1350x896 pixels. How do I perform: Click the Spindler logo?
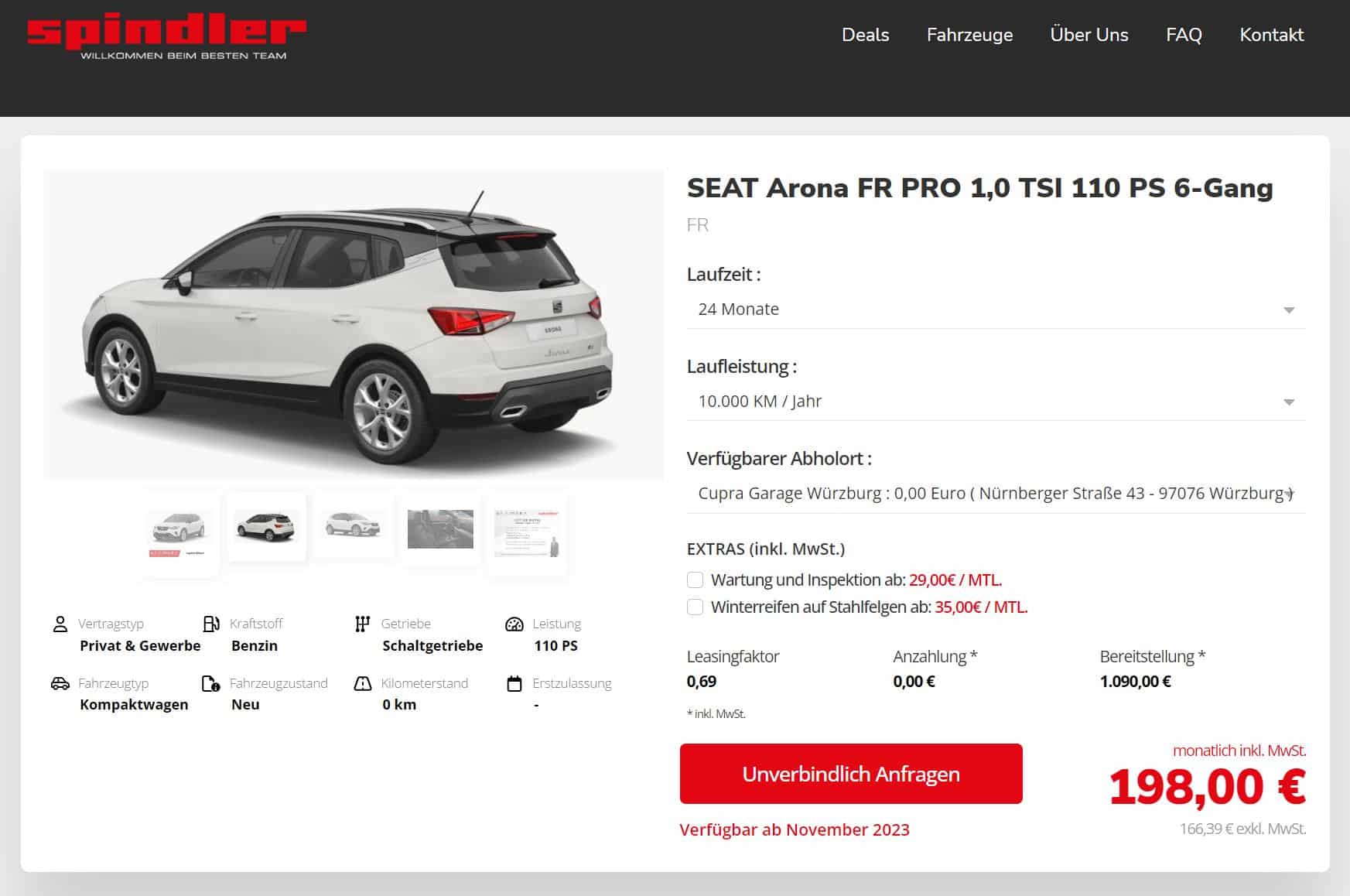166,36
